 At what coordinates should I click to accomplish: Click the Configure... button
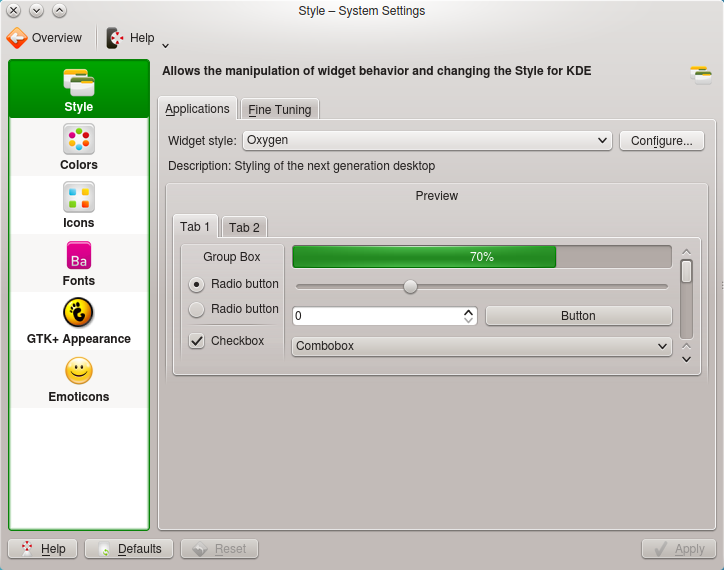tap(661, 140)
